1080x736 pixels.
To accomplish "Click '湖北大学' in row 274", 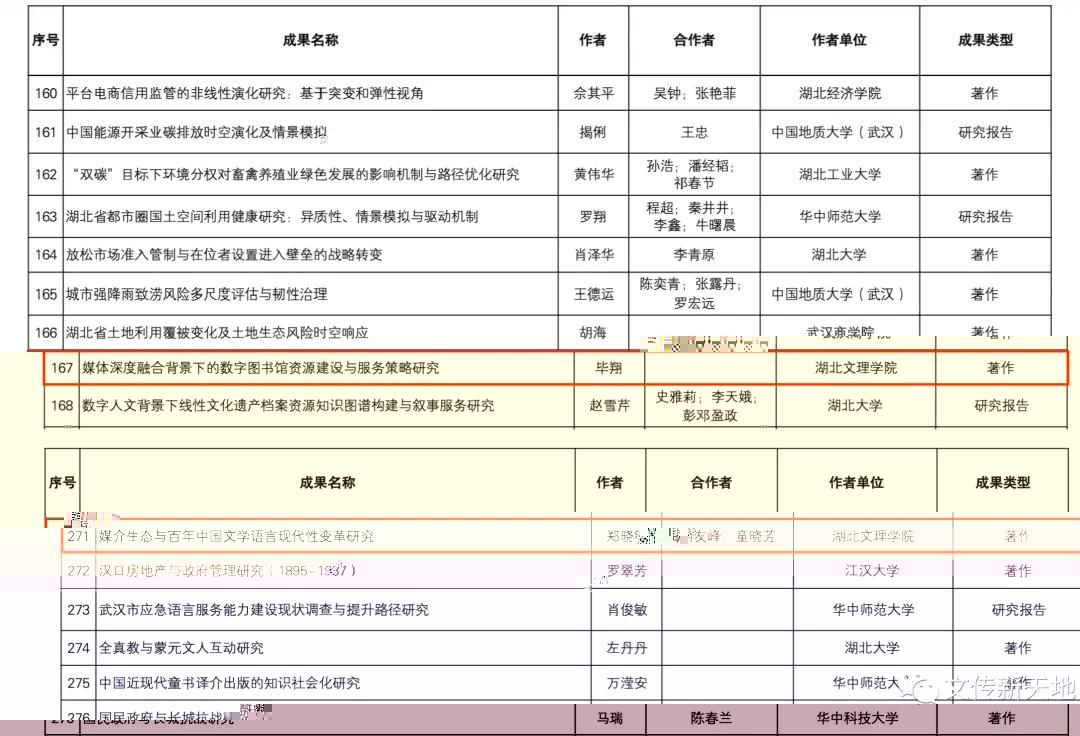I will click(x=872, y=648).
